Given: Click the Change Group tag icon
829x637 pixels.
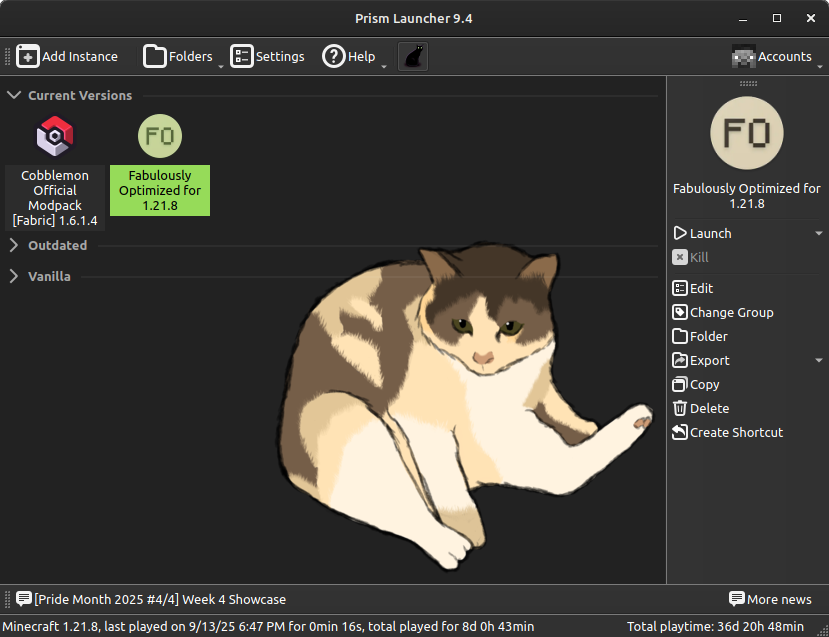Looking at the screenshot, I should (680, 313).
